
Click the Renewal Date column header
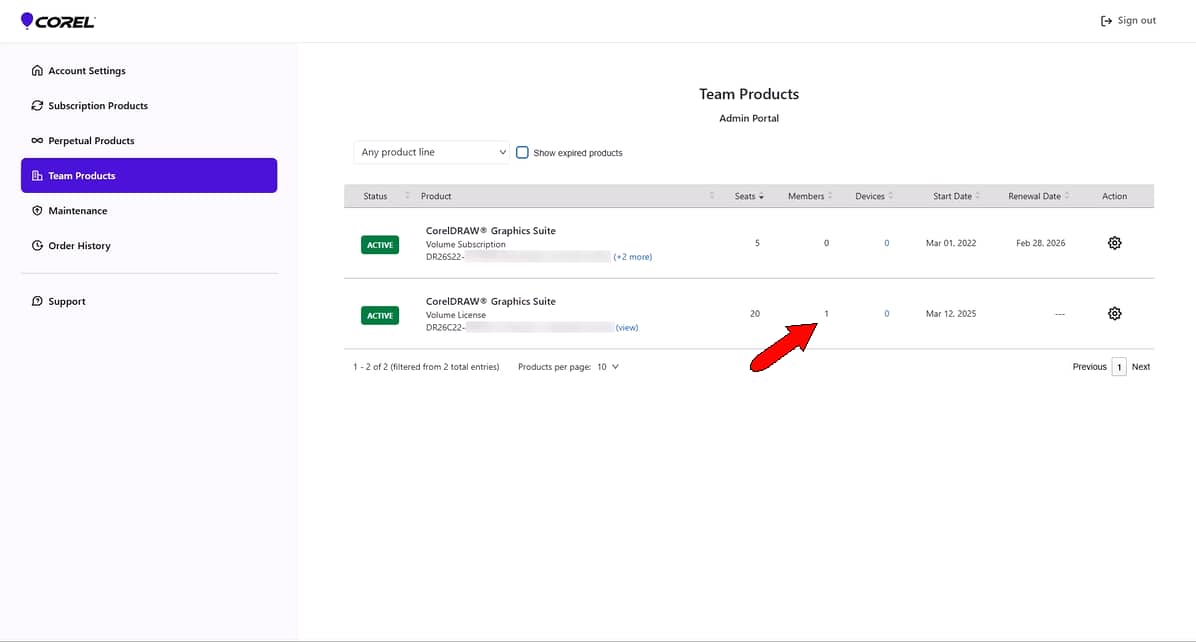[1034, 196]
